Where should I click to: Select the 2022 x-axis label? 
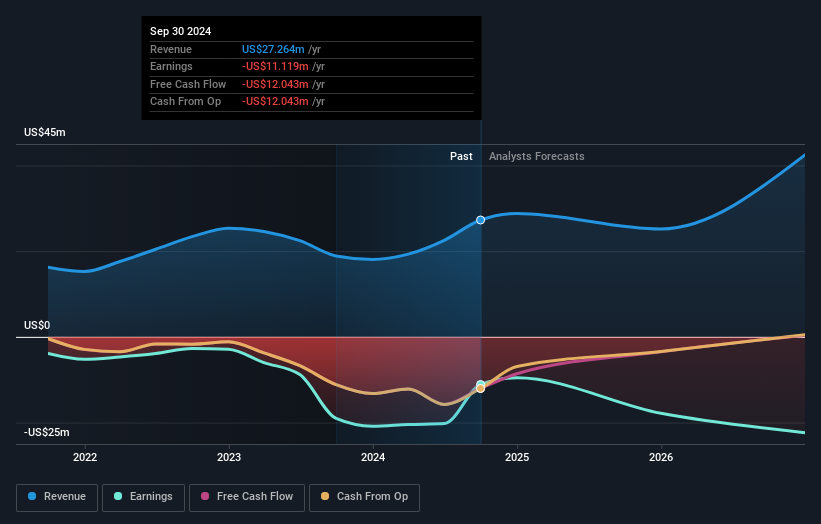coord(85,457)
